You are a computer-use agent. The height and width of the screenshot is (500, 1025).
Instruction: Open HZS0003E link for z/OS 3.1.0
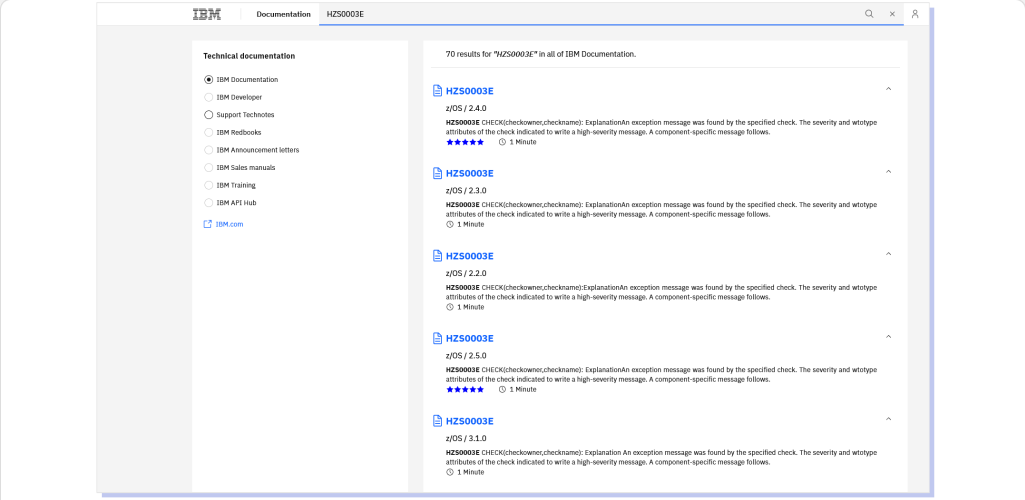click(469, 421)
